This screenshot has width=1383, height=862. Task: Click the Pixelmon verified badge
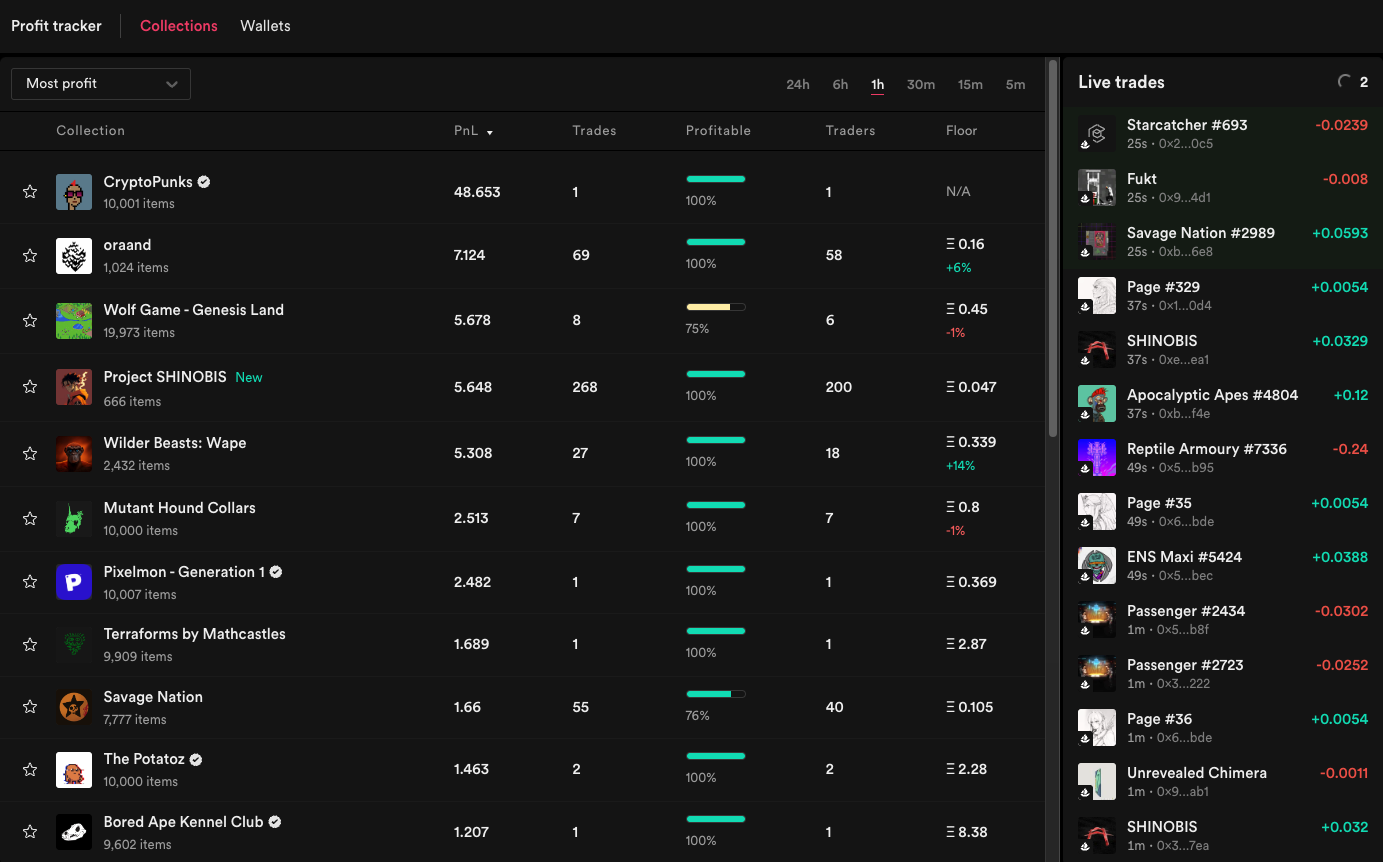pos(276,572)
